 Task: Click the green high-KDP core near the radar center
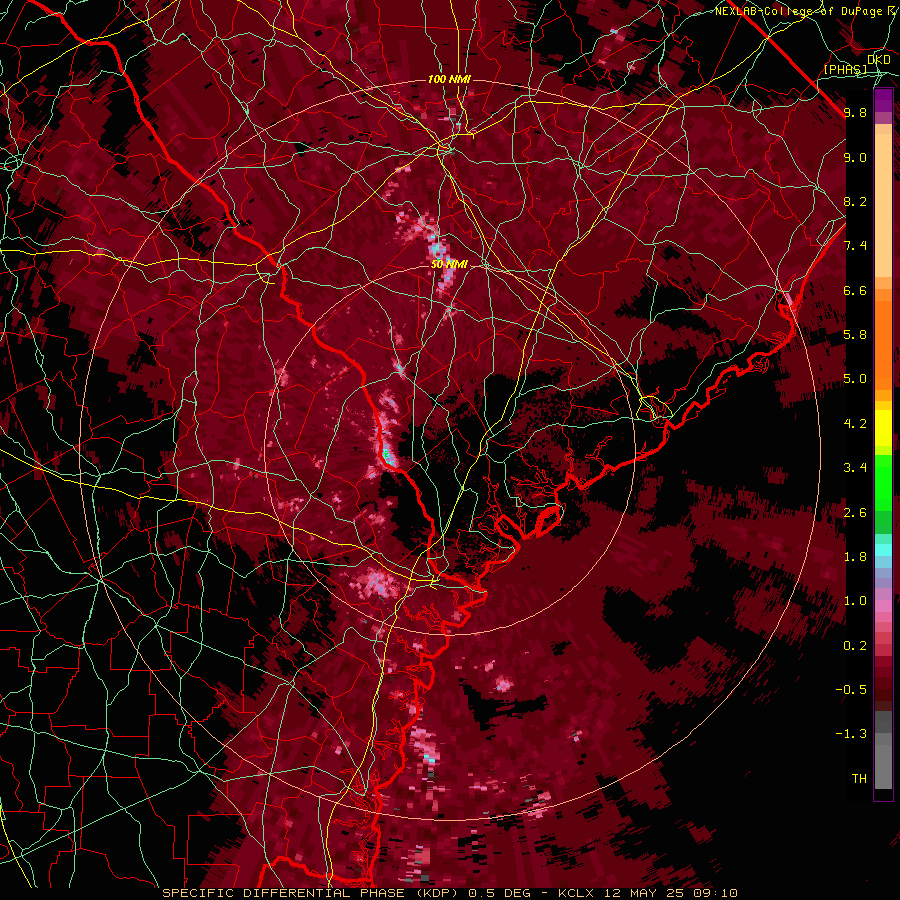386,454
